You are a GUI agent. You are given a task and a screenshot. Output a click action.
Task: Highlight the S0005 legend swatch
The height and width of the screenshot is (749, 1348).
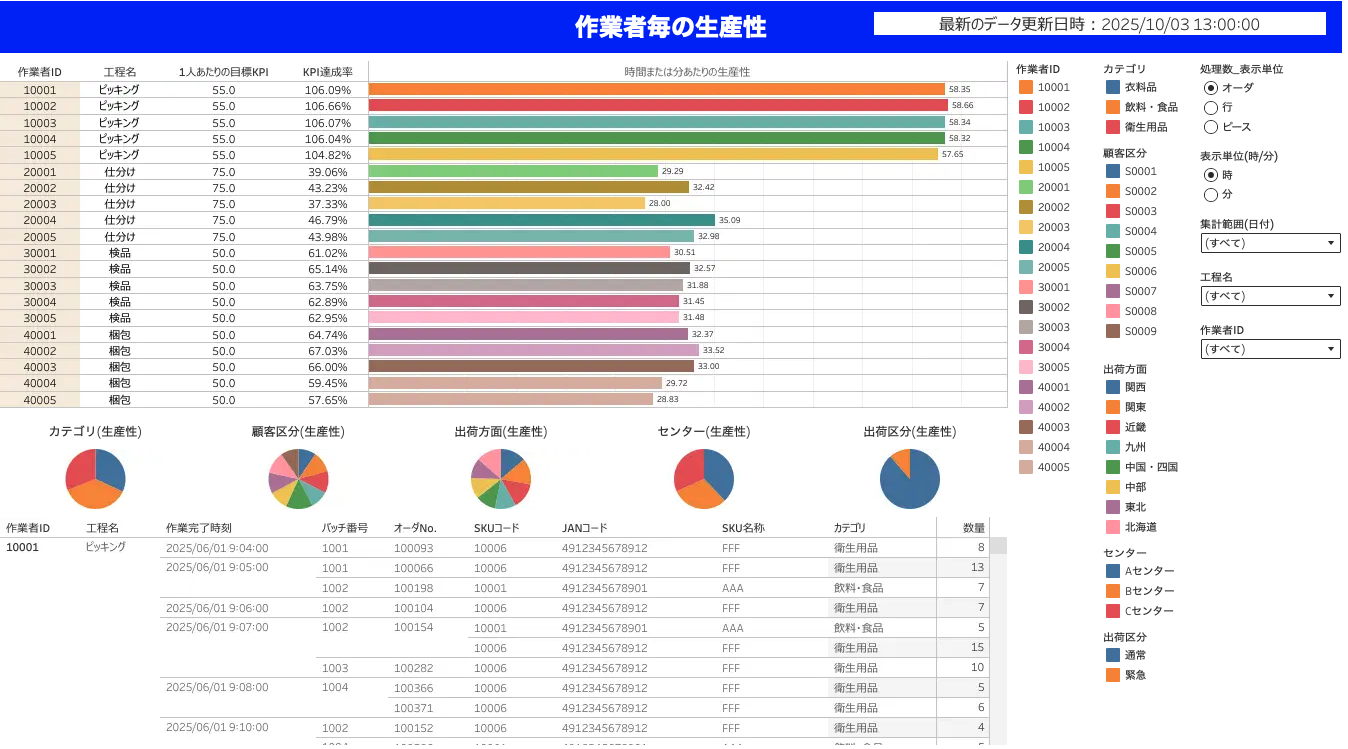(x=1113, y=251)
